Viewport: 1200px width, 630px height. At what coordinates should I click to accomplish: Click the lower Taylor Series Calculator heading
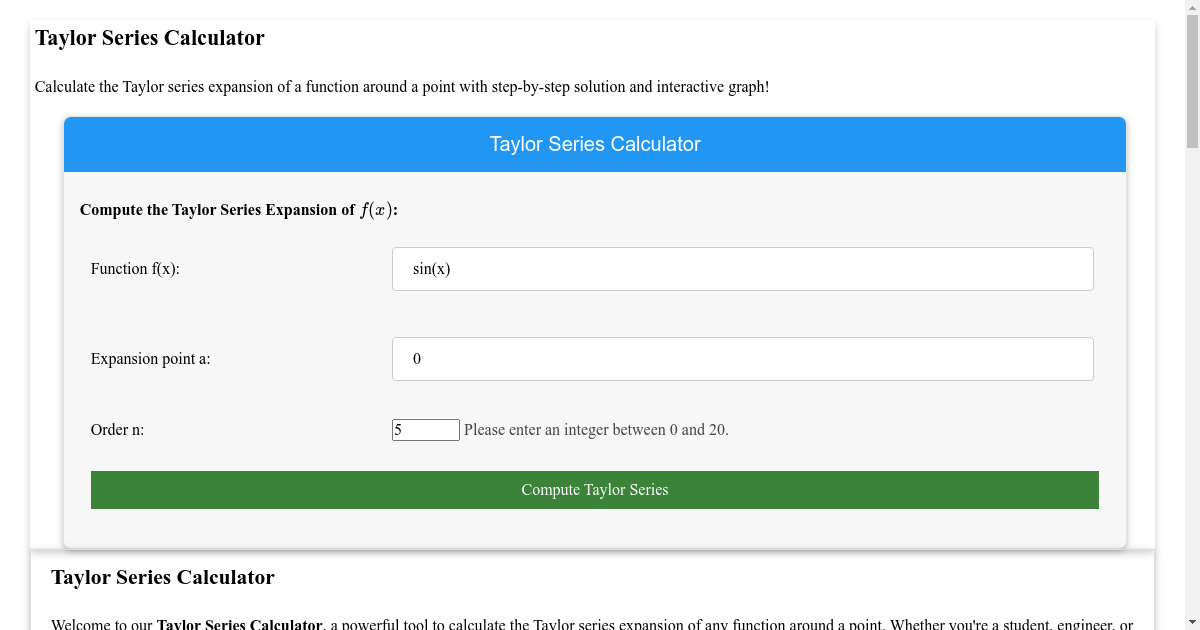click(163, 577)
